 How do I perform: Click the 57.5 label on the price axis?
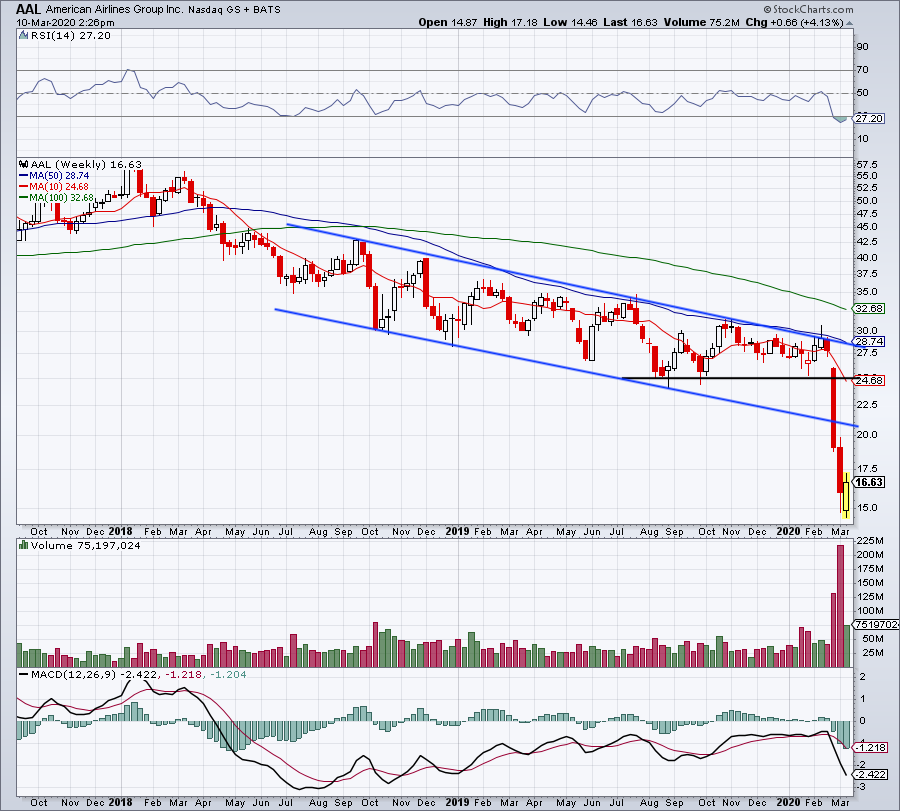(x=867, y=165)
